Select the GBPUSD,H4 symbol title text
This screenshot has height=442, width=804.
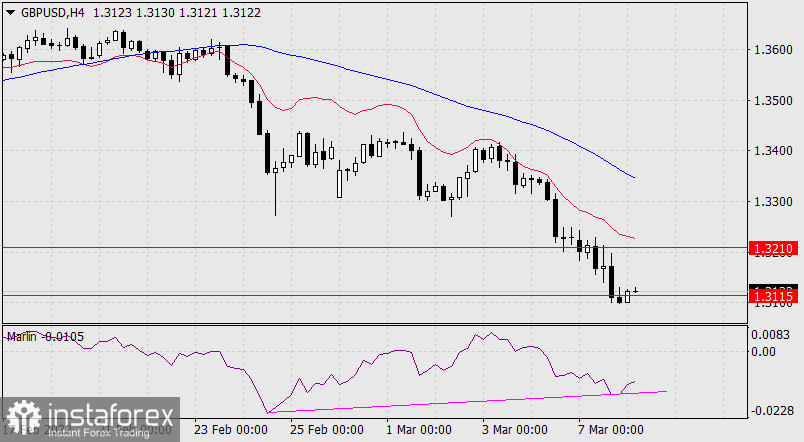point(52,13)
